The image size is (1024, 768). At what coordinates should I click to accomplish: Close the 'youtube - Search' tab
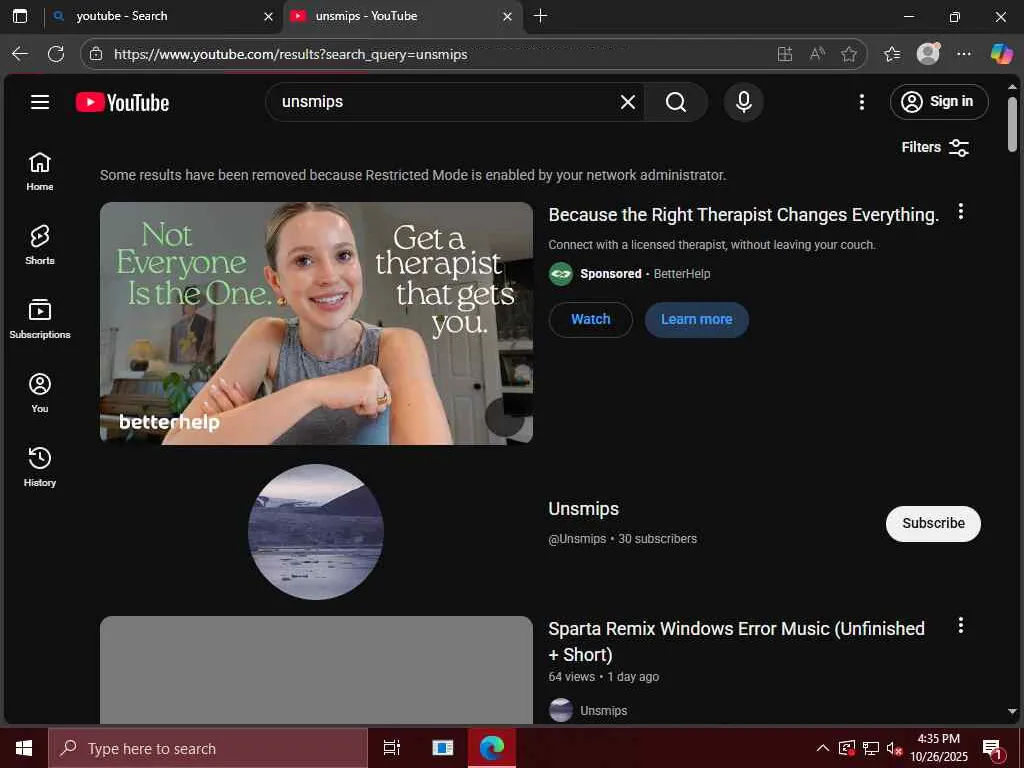(x=268, y=16)
